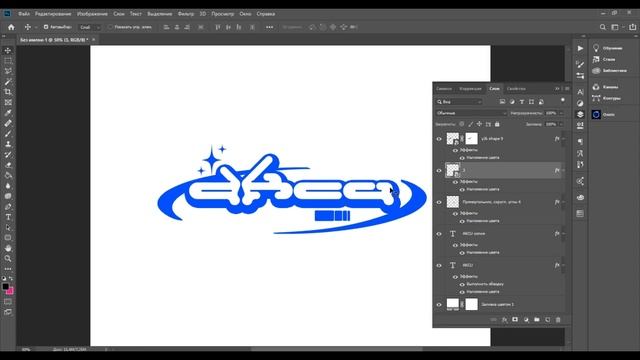Create a new layer icon
640x360 pixels.
[547, 320]
